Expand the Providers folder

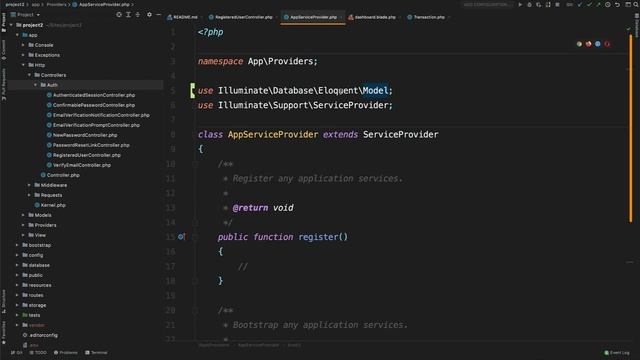pos(23,225)
